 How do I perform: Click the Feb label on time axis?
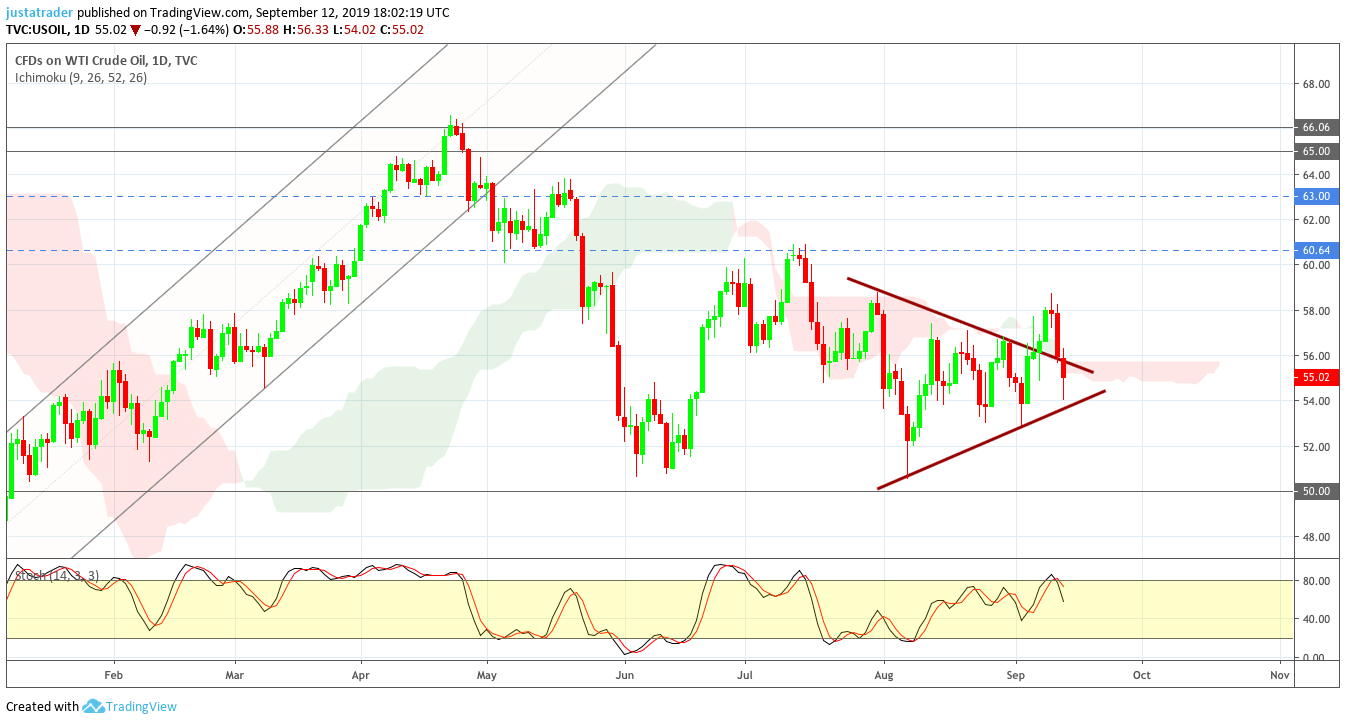(x=114, y=675)
